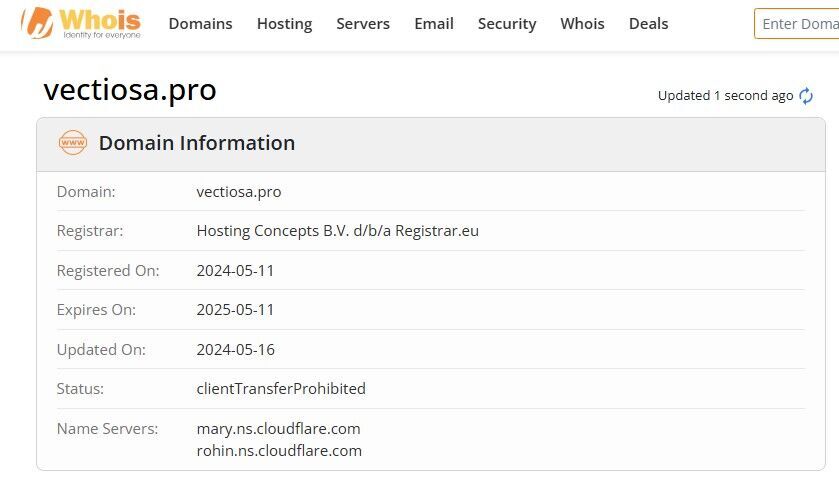Click the Domain Information header
Viewport: 839px width, 482px height.
click(197, 143)
